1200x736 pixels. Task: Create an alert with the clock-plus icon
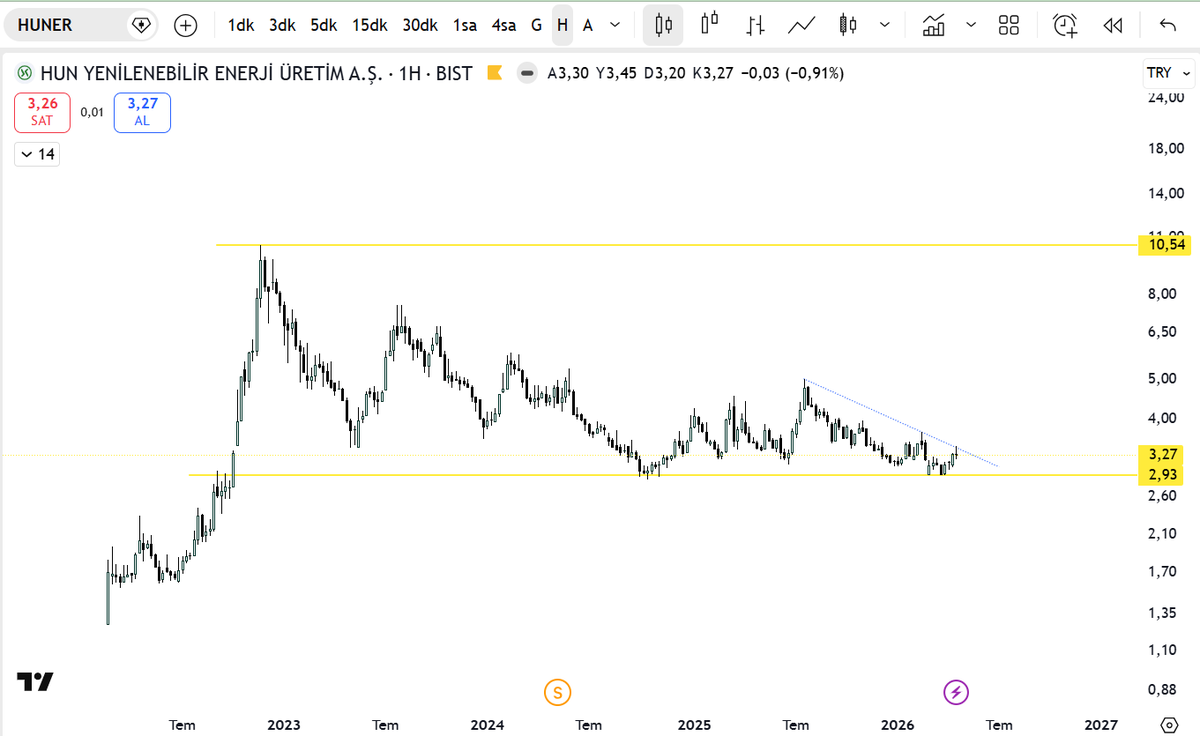(1066, 25)
